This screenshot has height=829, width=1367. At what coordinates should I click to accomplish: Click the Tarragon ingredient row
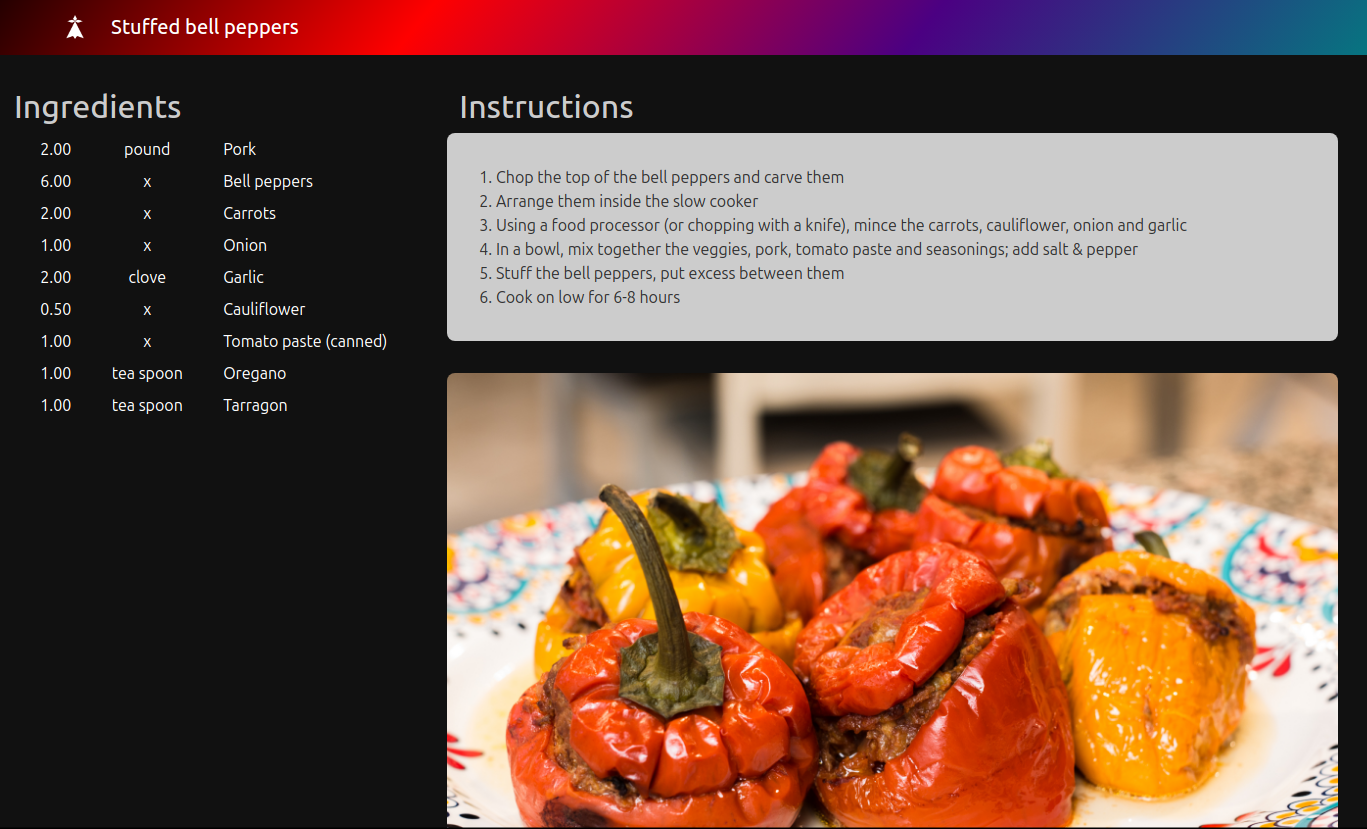pos(255,405)
